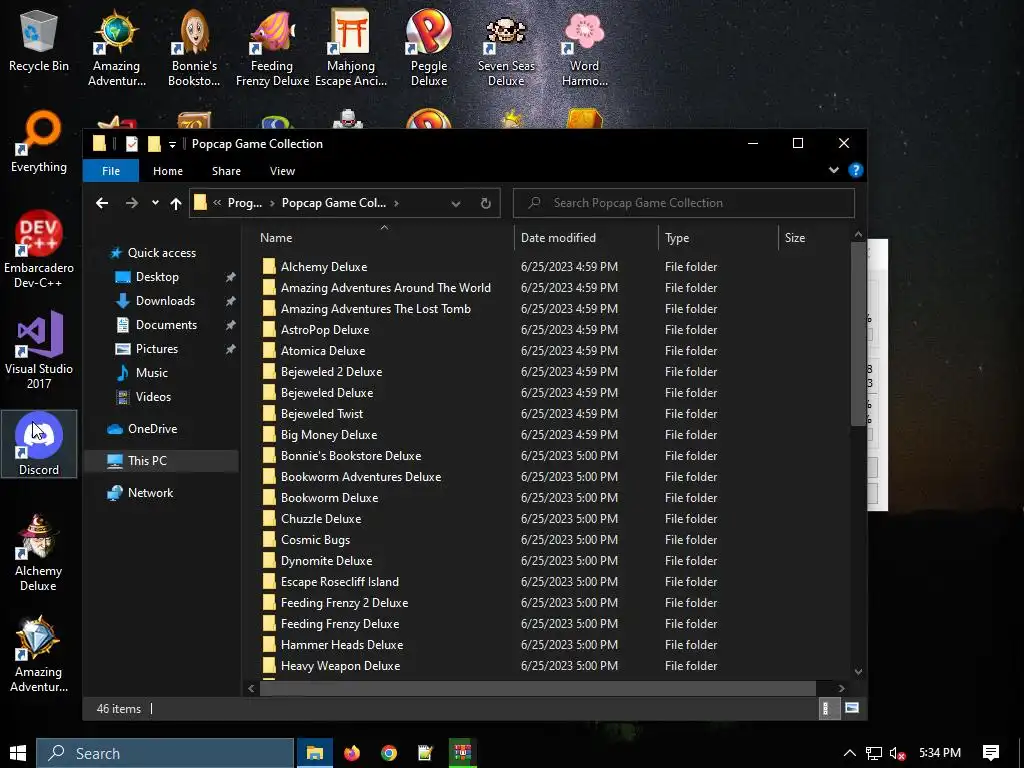Select OneDrive in navigation pane

click(152, 429)
